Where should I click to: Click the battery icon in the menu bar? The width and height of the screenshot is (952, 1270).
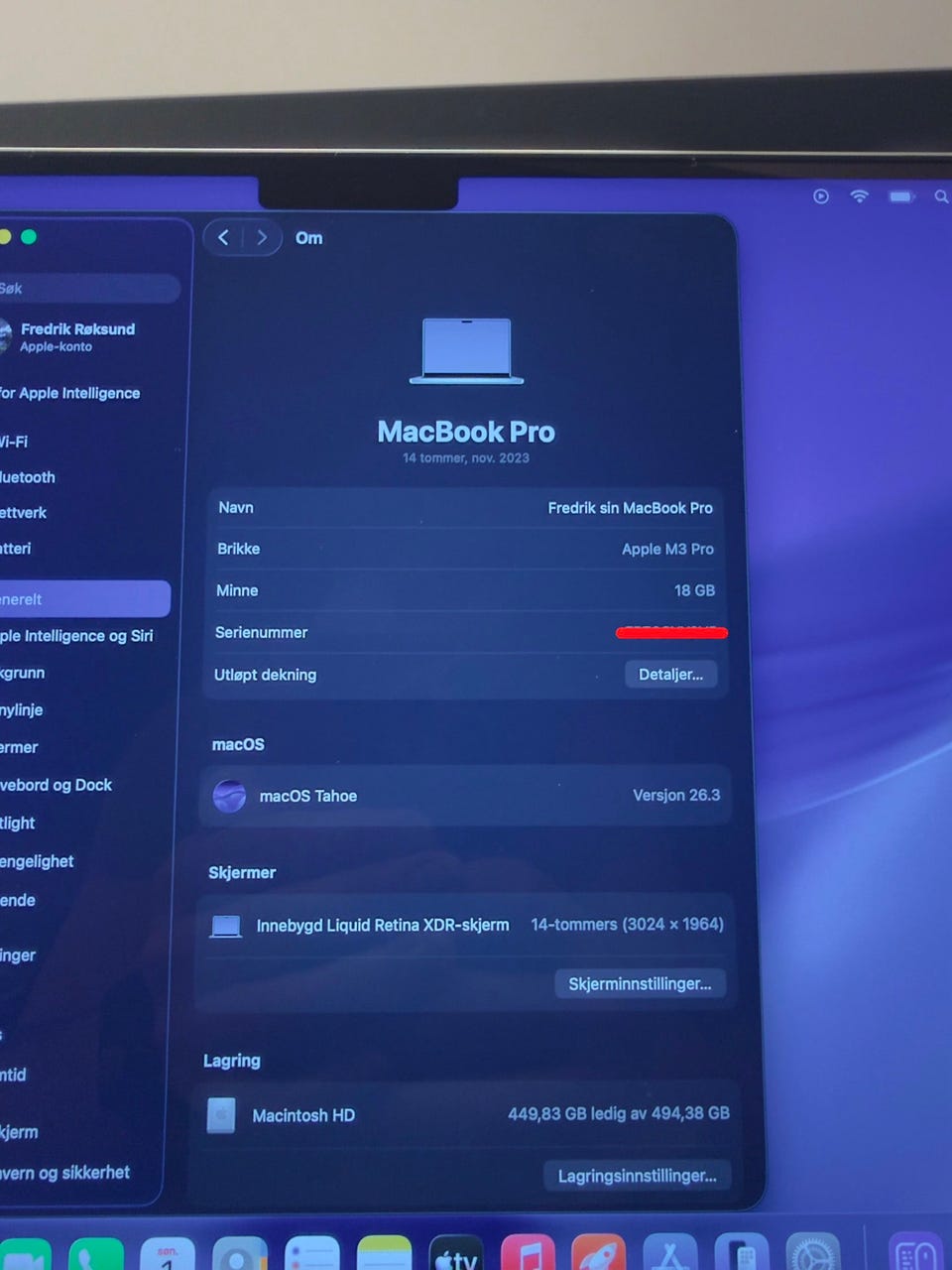901,197
